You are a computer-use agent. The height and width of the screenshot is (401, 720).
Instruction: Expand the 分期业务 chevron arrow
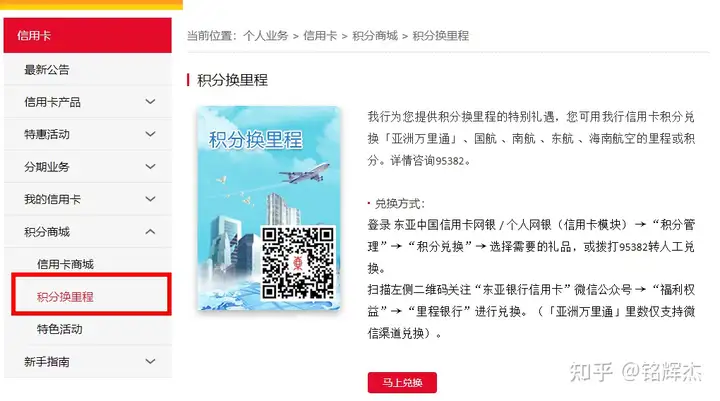coord(150,166)
